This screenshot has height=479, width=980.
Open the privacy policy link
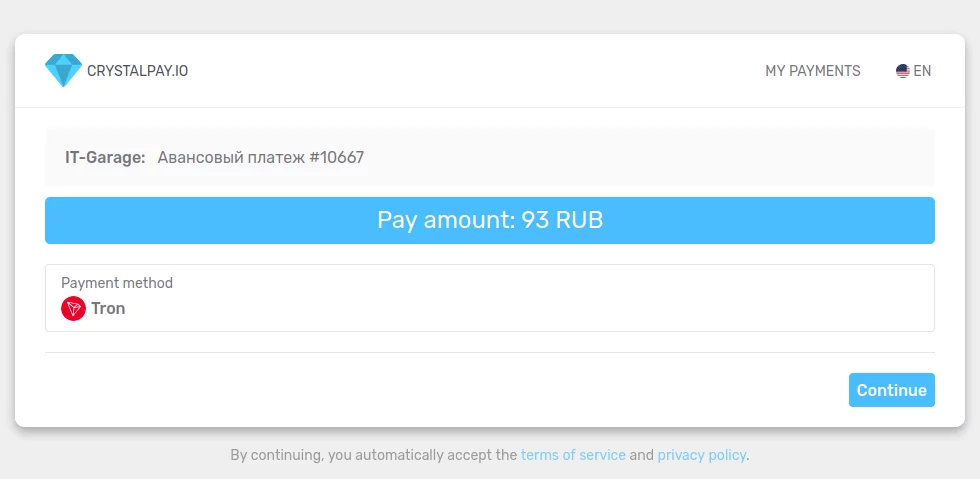[701, 455]
